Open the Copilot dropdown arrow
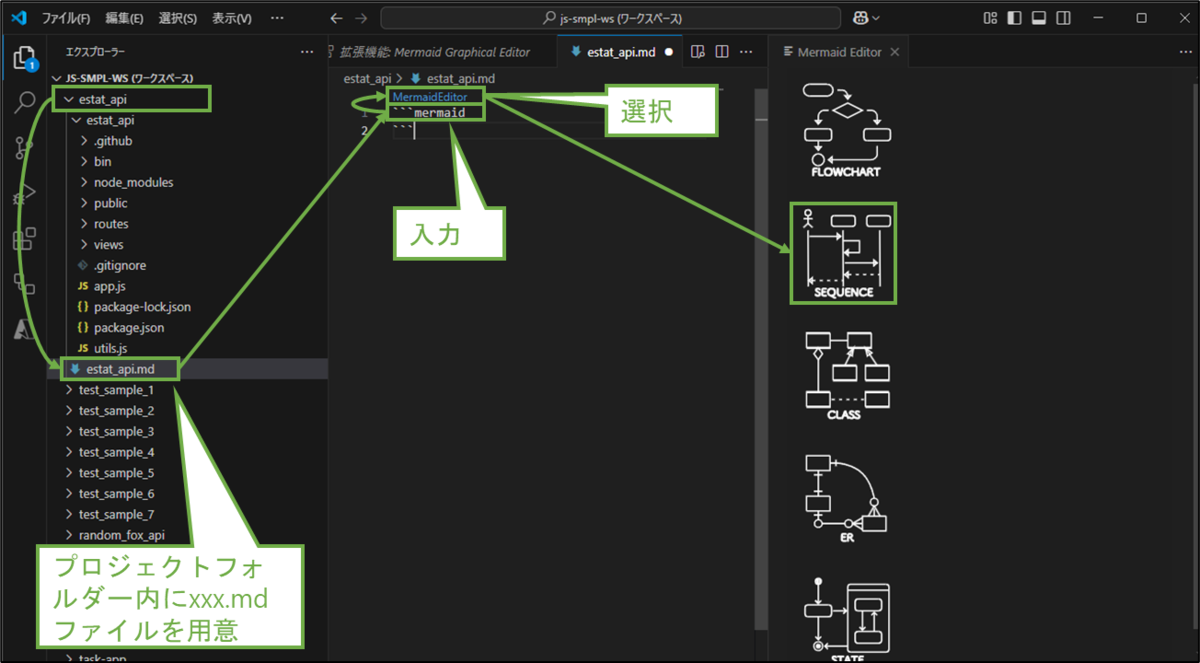The height and width of the screenshot is (663, 1200). 876,18
